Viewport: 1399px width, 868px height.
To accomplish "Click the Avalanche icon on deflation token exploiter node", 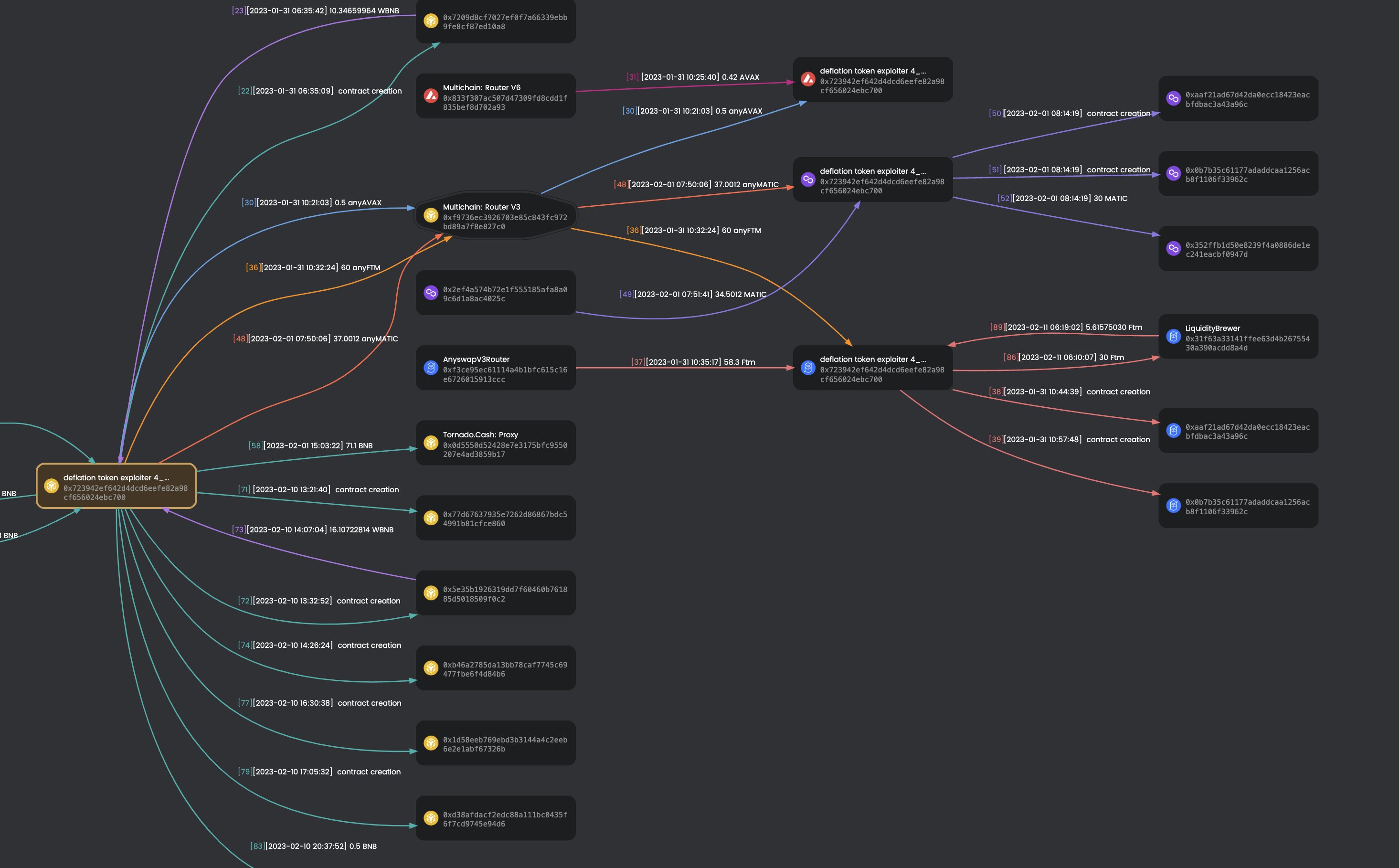I will click(808, 79).
